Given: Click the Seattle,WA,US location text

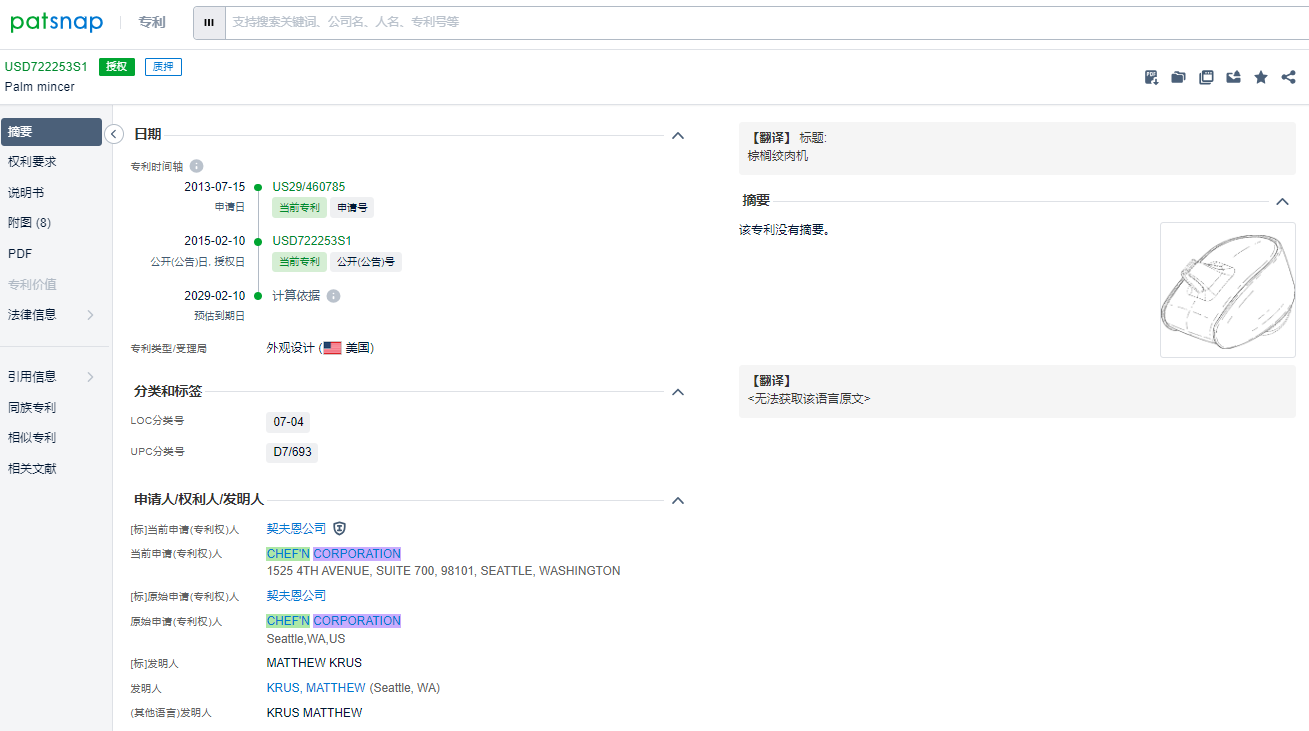Looking at the screenshot, I should click(306, 638).
